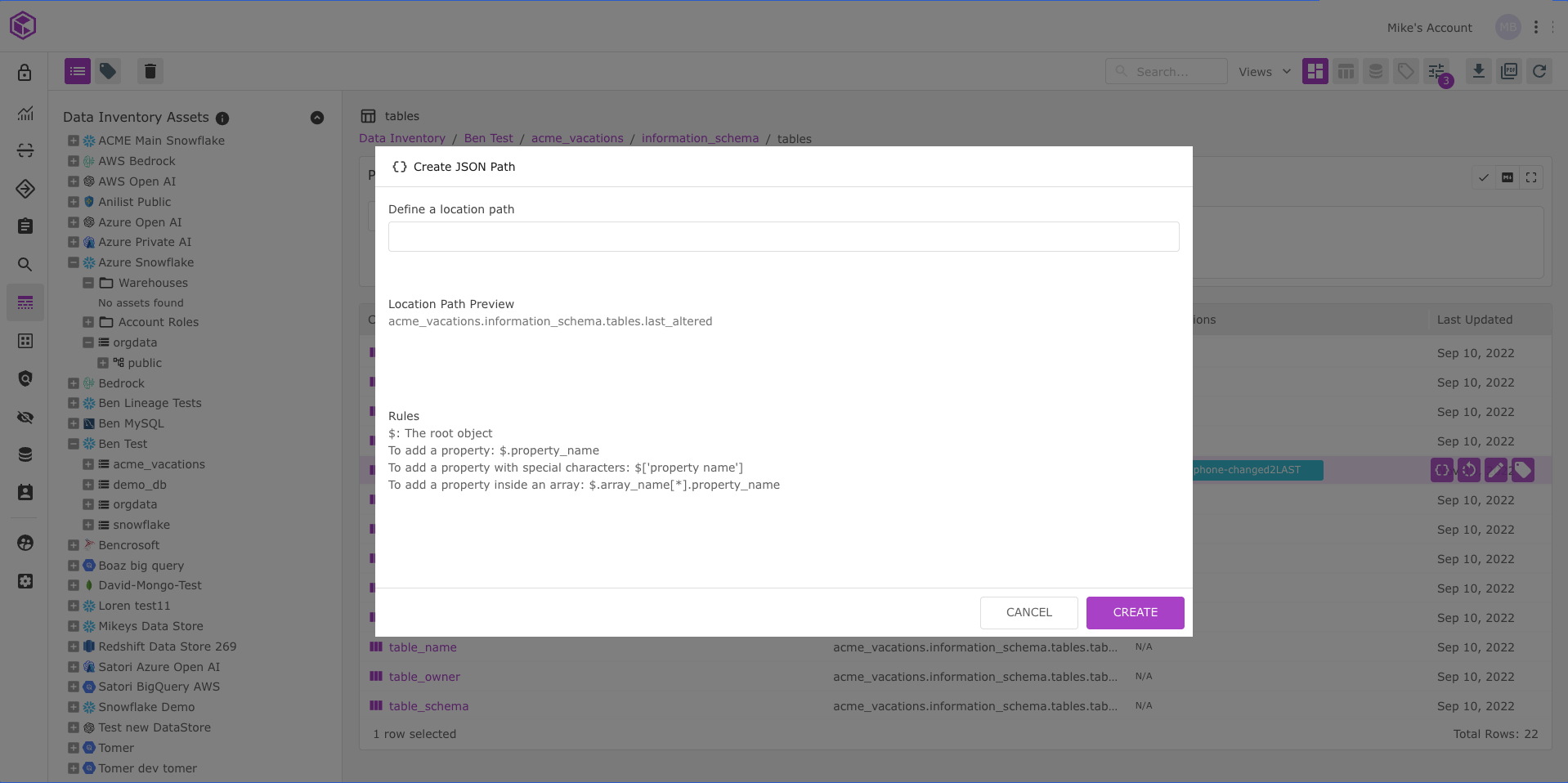Open the Views dropdown
This screenshot has width=1568, height=783.
[1264, 72]
